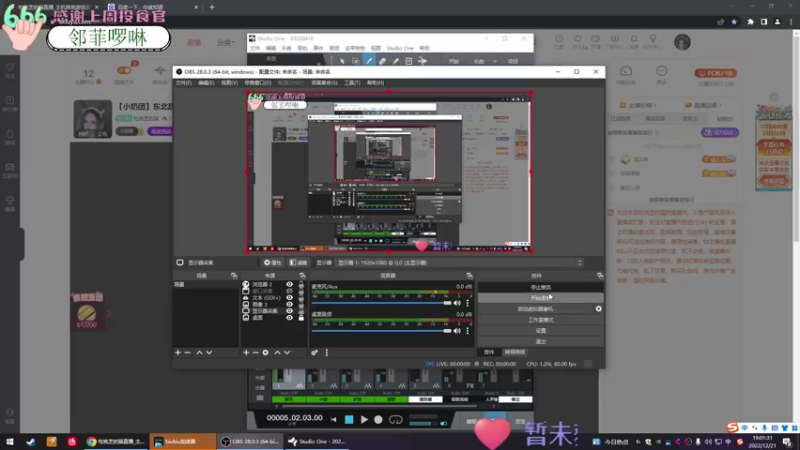Viewport: 800px width, 450px height.
Task: Open the 停靠窗口(D) menu in OBS
Action: 258,83
